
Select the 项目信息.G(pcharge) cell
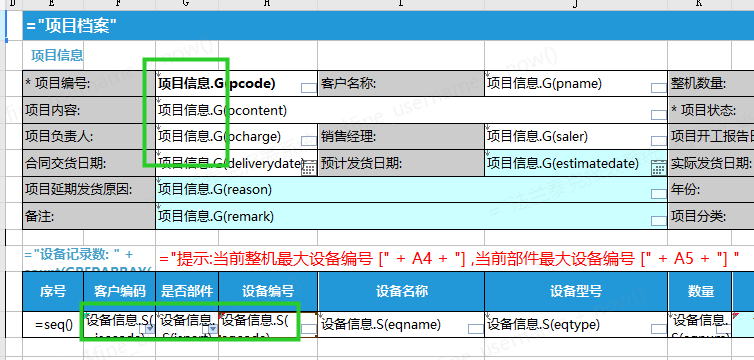click(x=237, y=137)
